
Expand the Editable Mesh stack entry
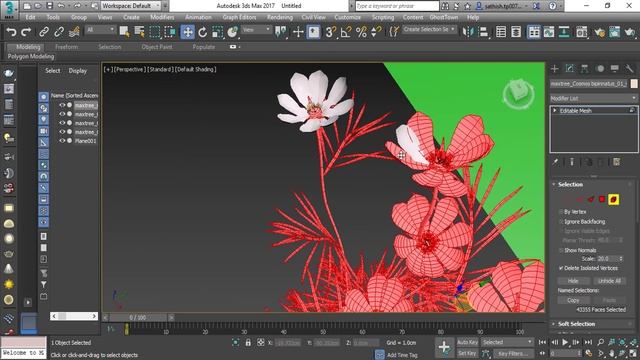coord(555,111)
